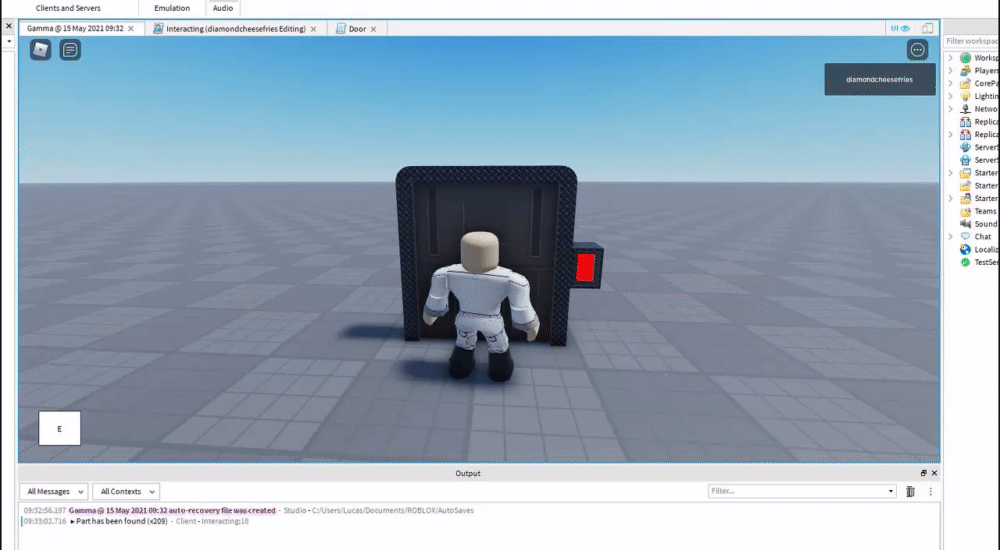Open the Interacting:18 source link in Output

coord(225,521)
